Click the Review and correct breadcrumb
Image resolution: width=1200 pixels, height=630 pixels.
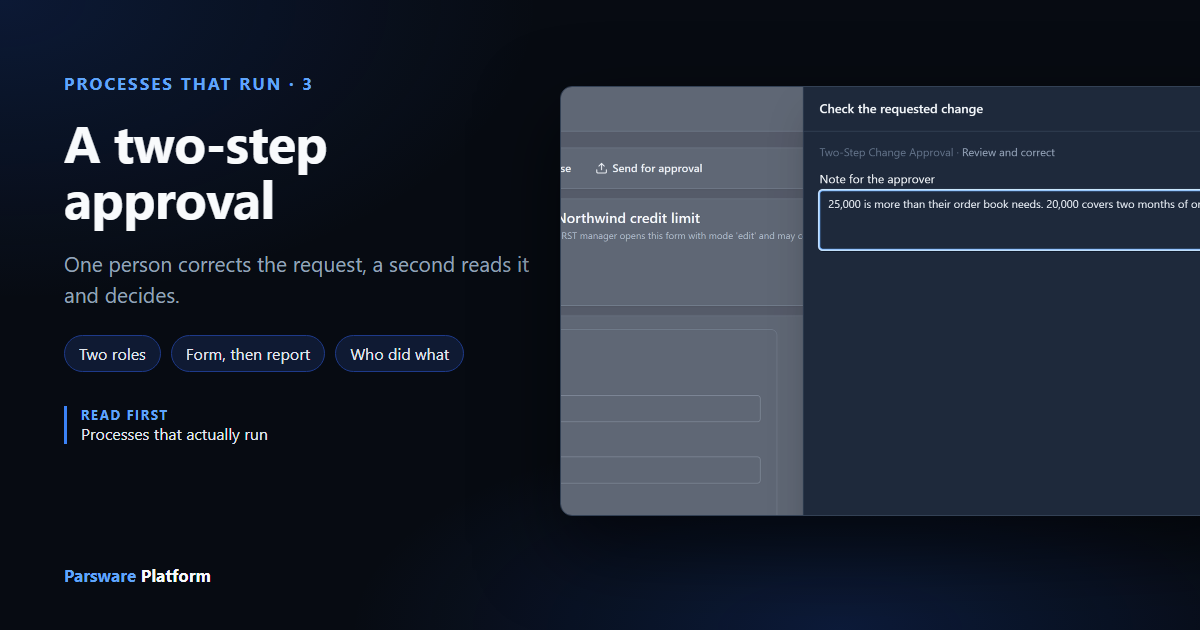tap(1008, 153)
